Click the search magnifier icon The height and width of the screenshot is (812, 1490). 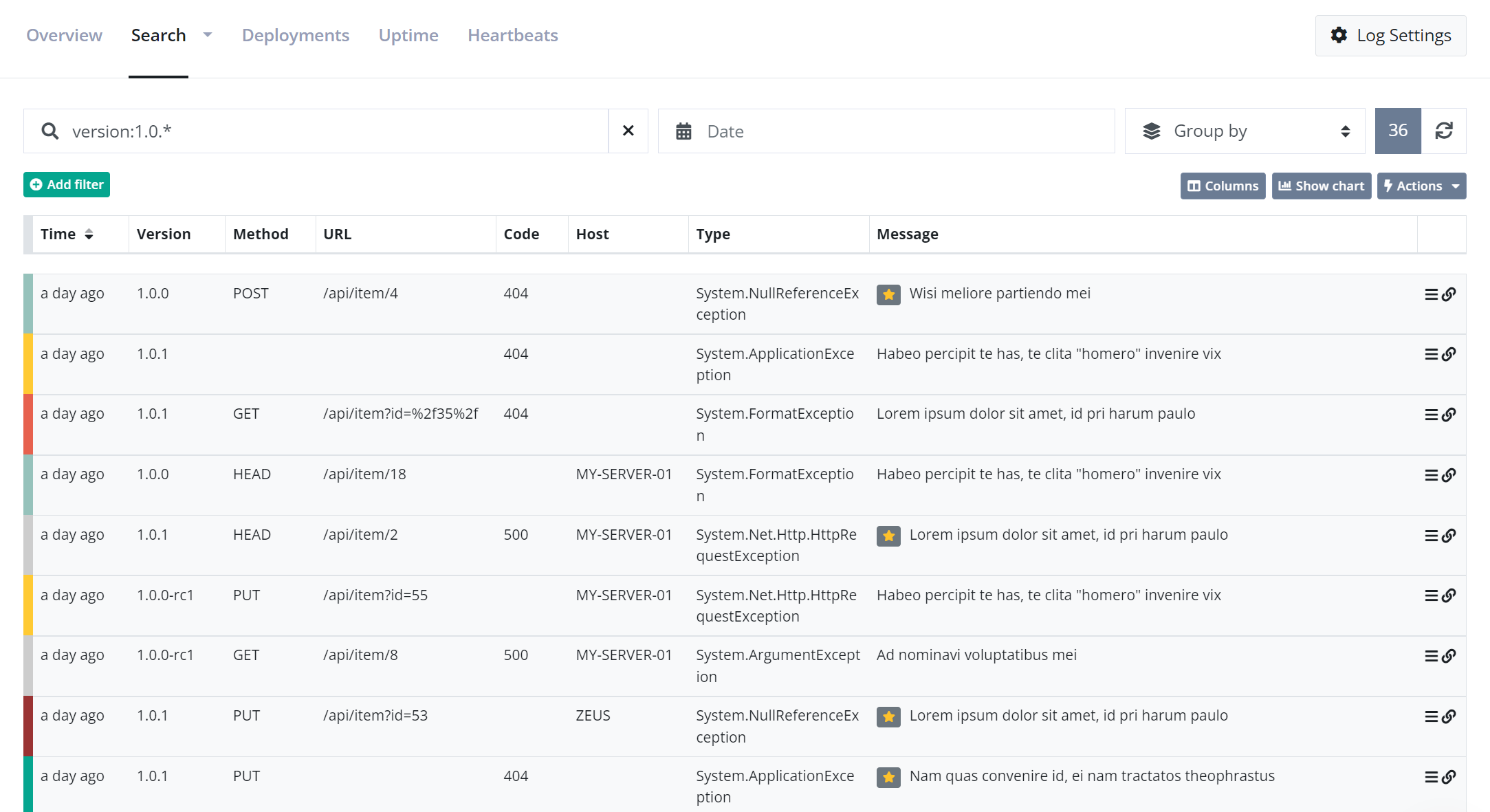coord(50,131)
